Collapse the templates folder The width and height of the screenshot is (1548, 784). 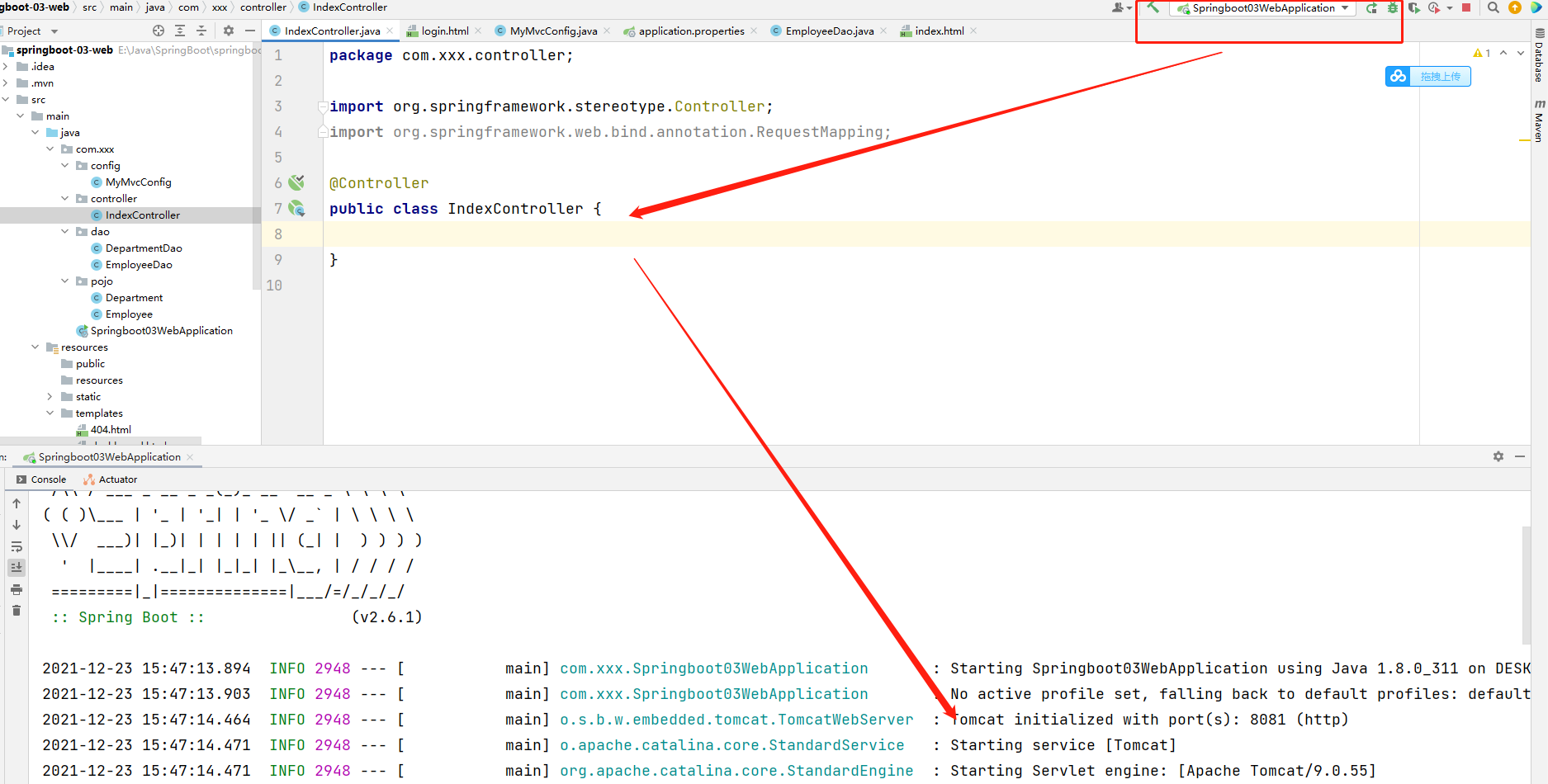click(x=50, y=413)
